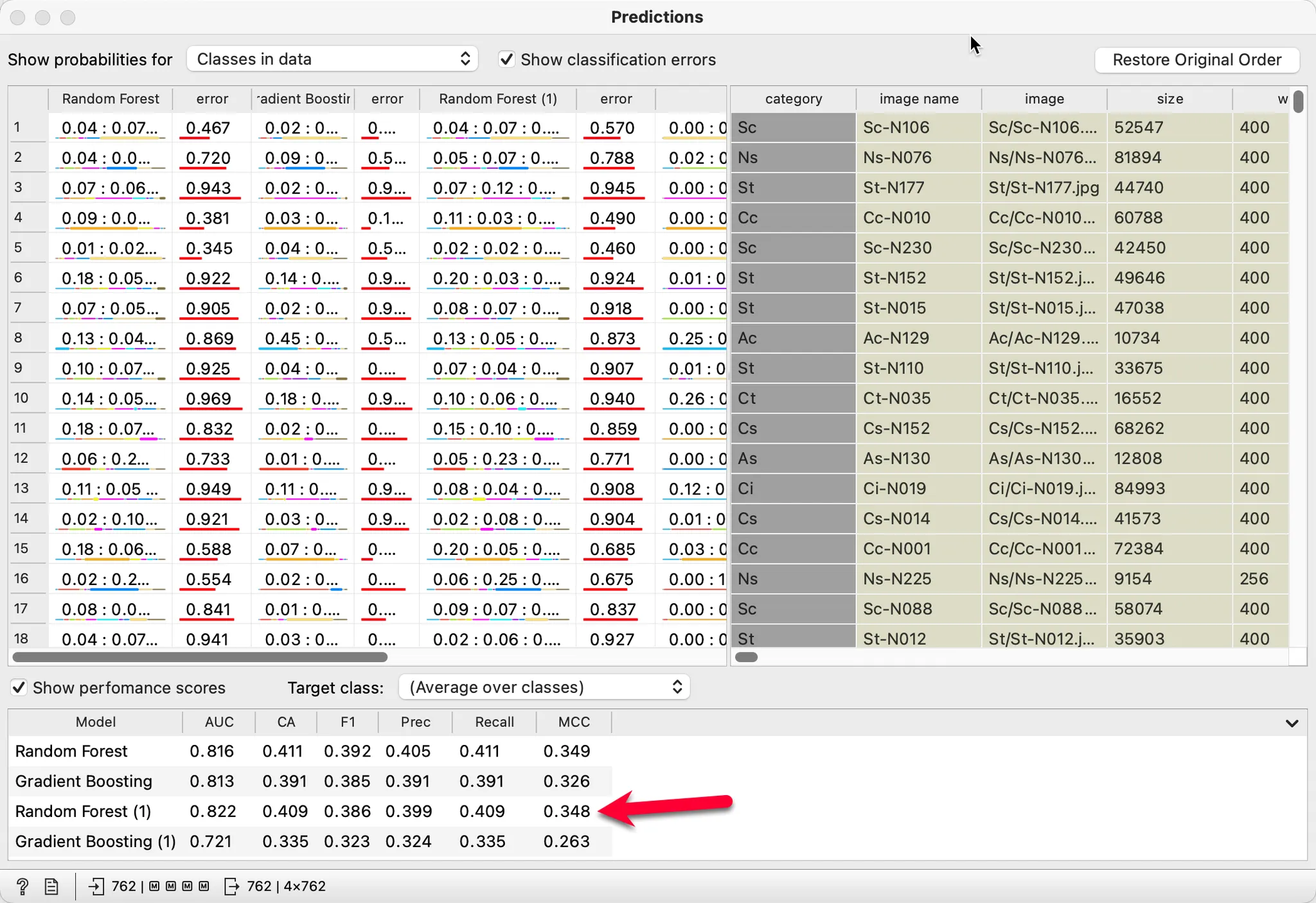Viewport: 1316px width, 903px height.
Task: Click the first model M icon
Action: coord(154,886)
